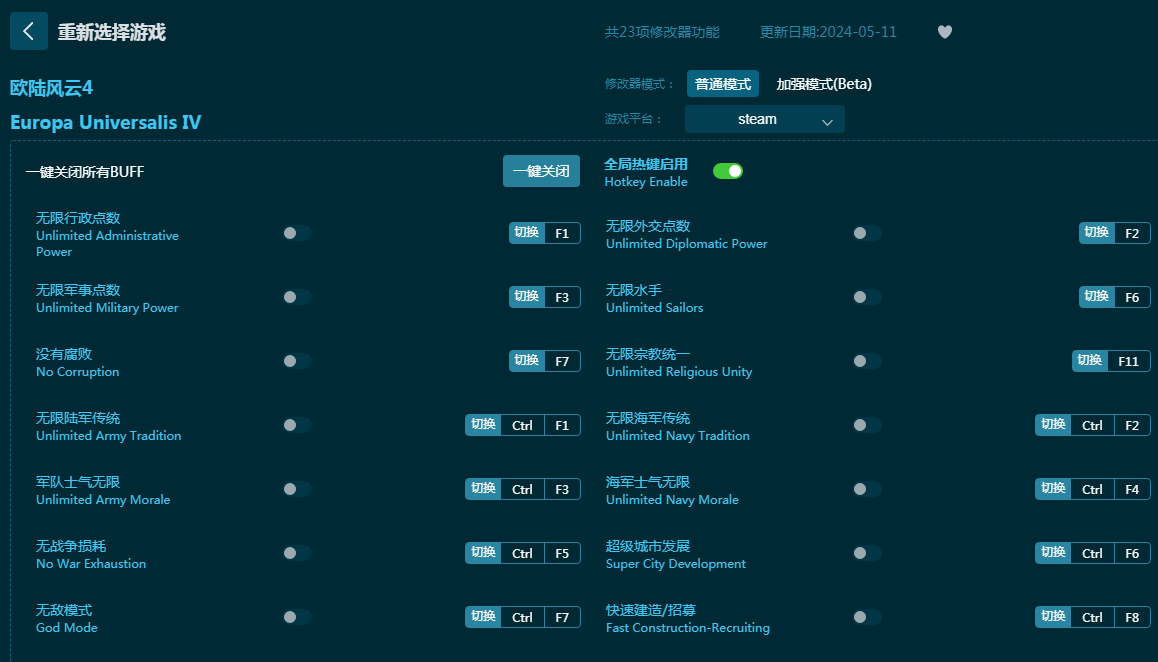
Task: Click the 一键关闭所有BUFF label
Action: click(85, 171)
